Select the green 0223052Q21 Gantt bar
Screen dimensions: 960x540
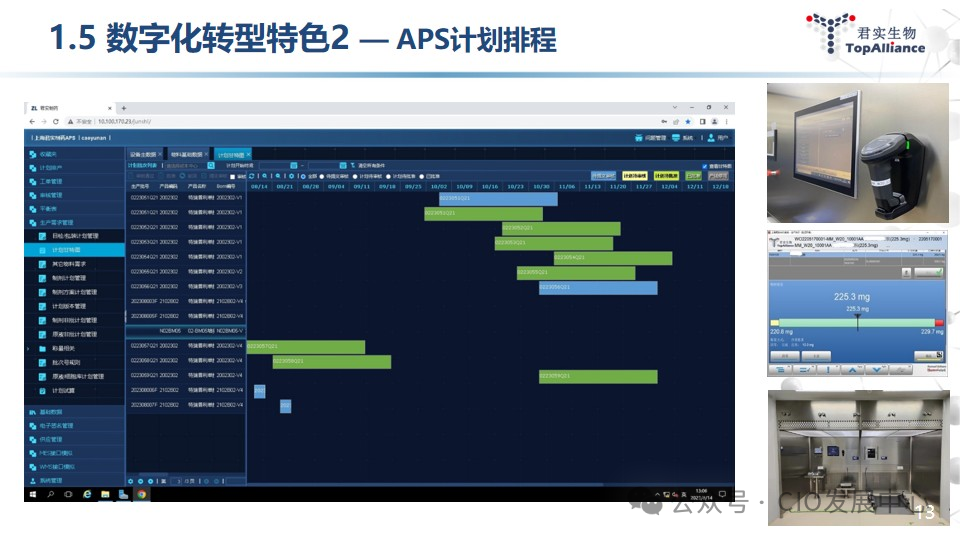[561, 228]
